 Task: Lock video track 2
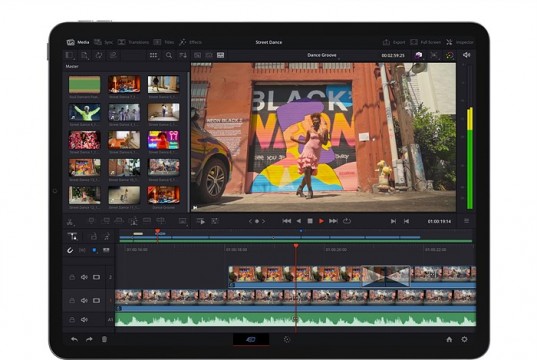point(72,277)
